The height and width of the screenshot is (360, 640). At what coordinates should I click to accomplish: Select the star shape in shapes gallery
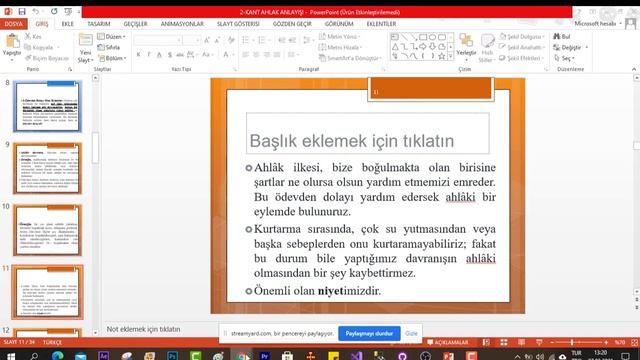(x=442, y=56)
